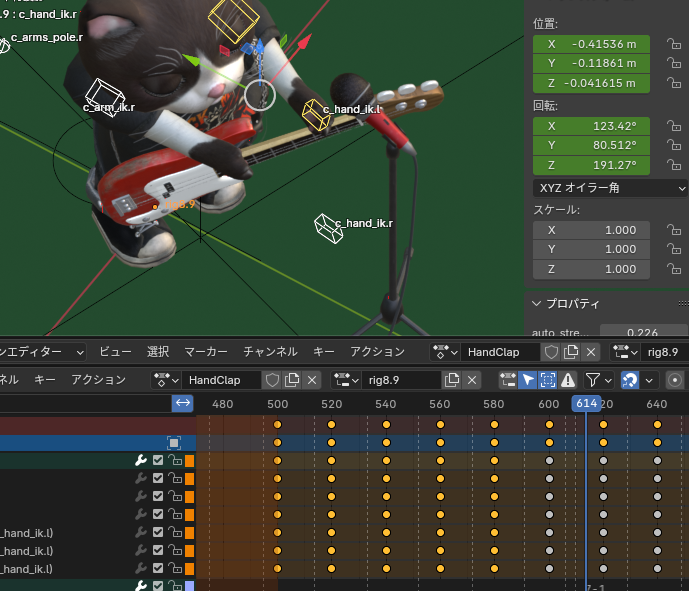Enable proportional editing circle icon
Image resolution: width=689 pixels, height=591 pixels.
click(x=675, y=380)
